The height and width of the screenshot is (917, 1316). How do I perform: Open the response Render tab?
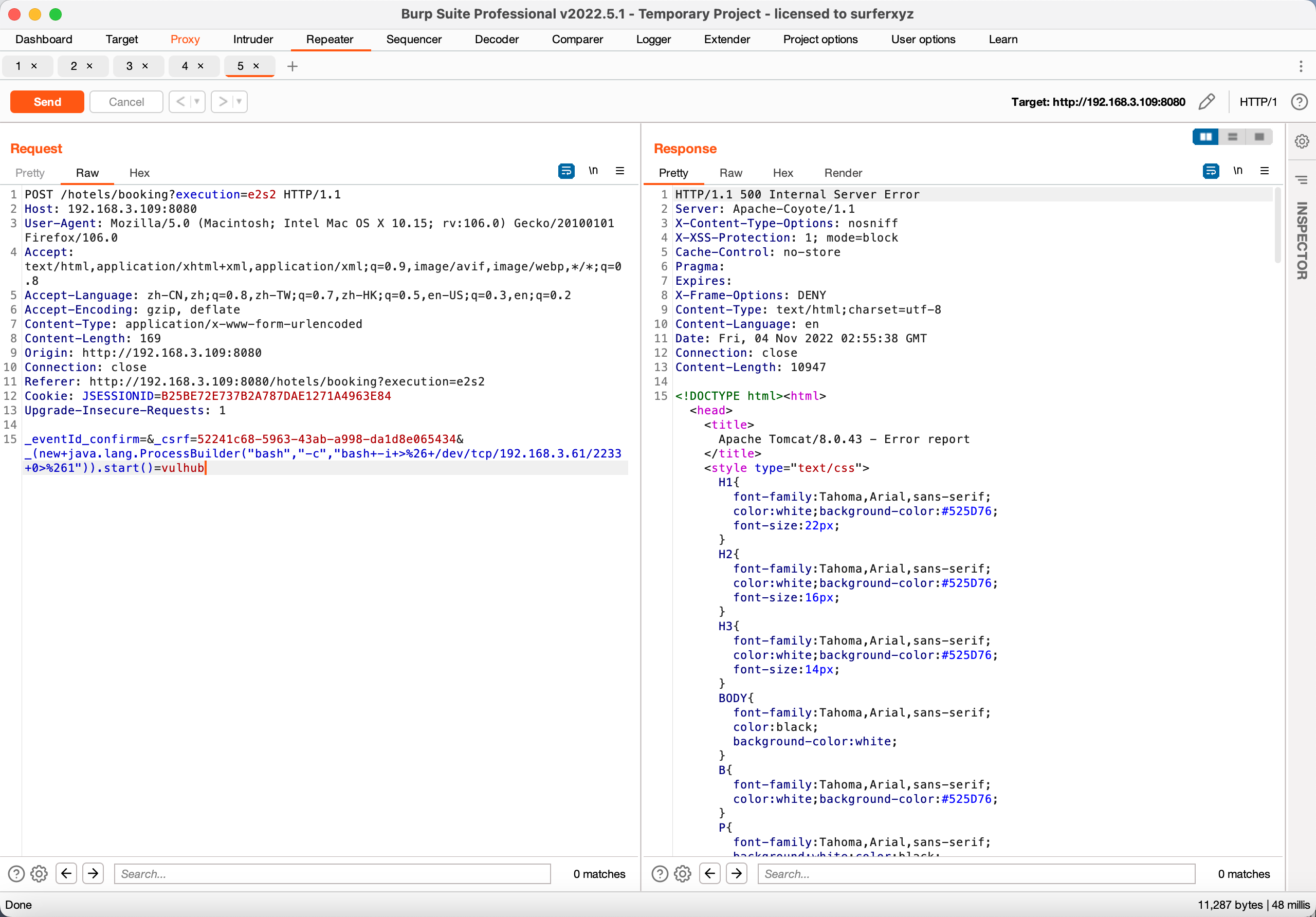coord(843,173)
